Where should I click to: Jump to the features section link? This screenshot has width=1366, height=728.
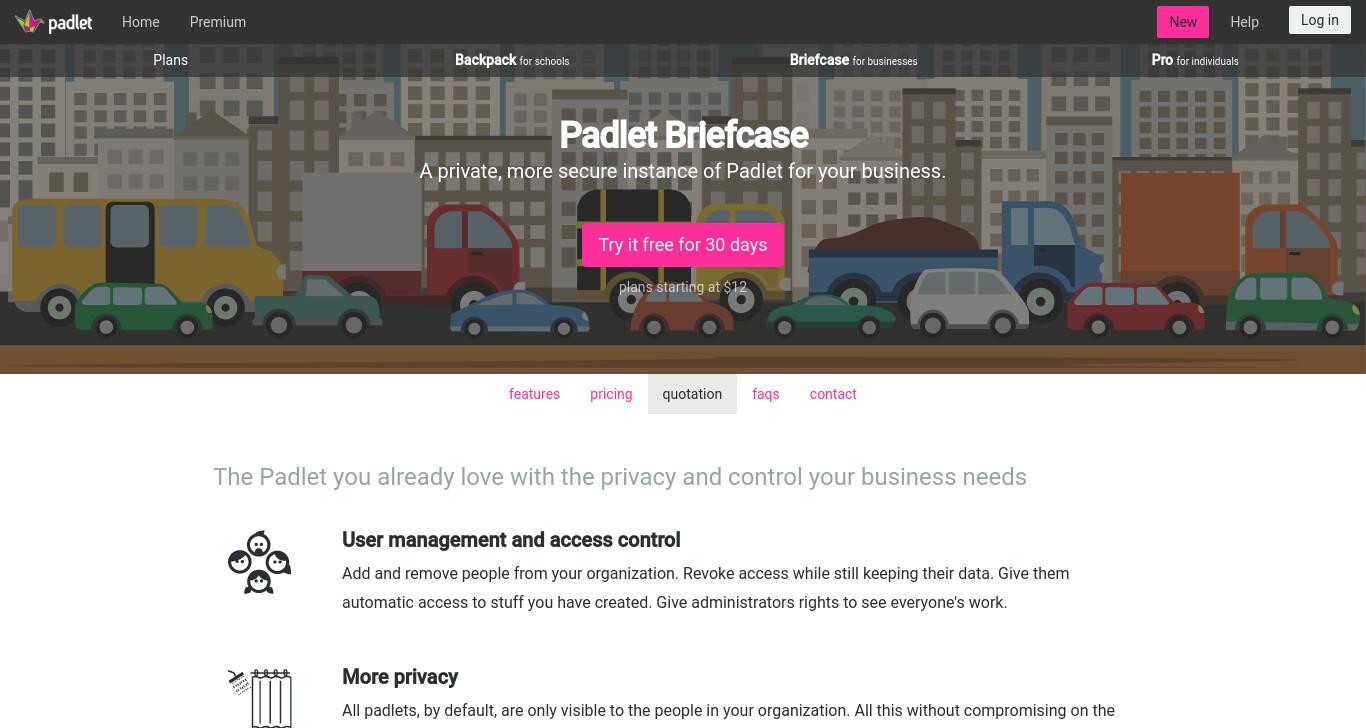pos(534,394)
